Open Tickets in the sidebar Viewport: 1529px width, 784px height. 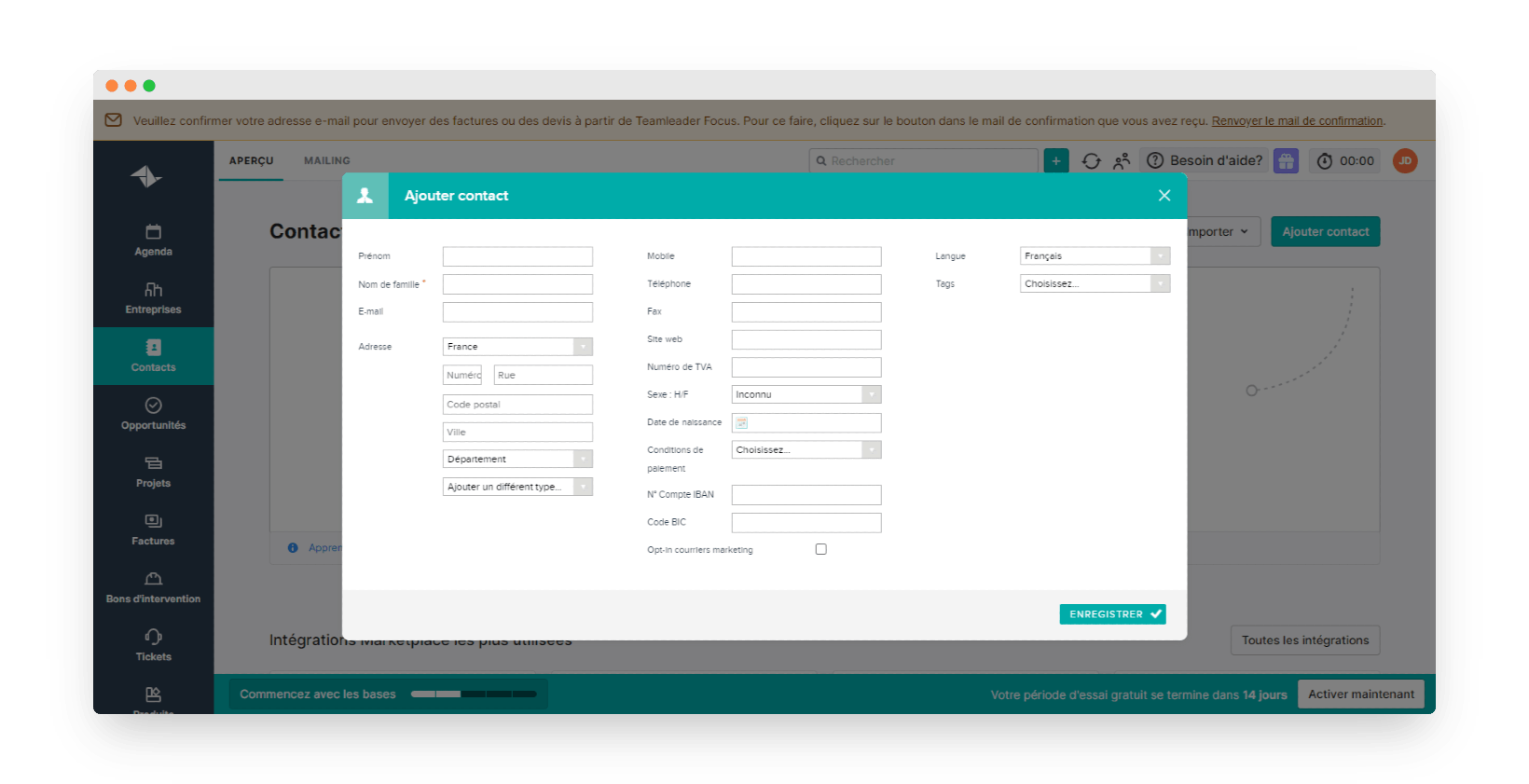153,645
